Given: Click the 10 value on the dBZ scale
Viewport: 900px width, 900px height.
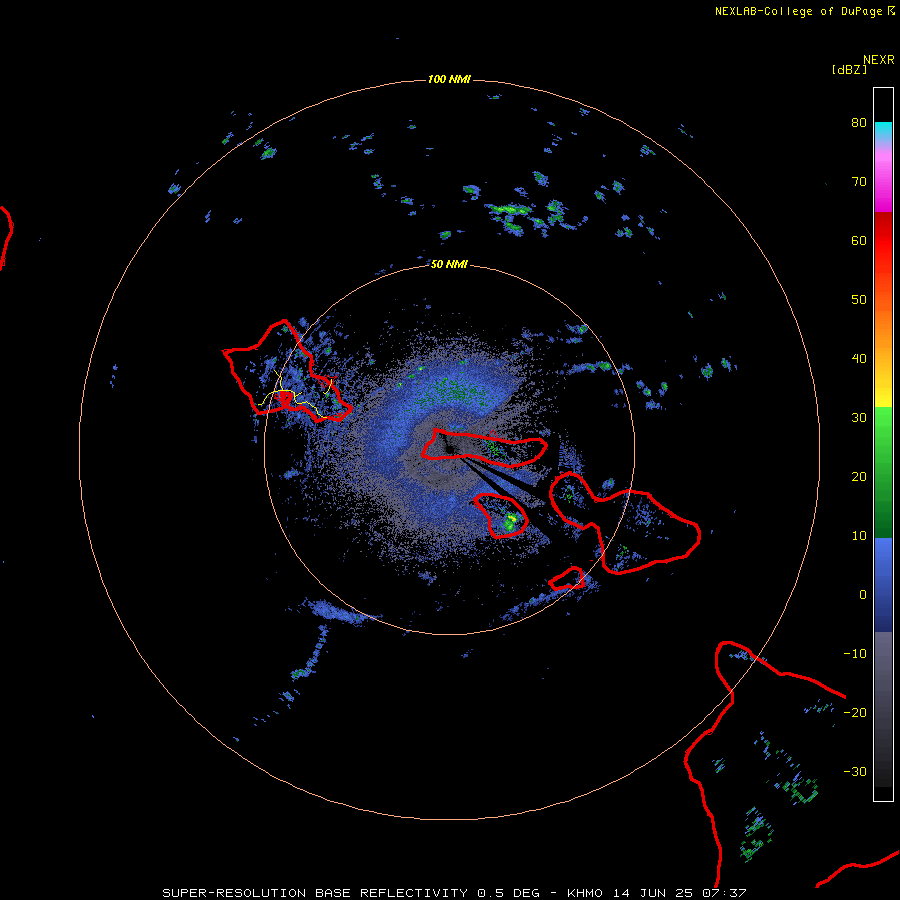Looking at the screenshot, I should click(859, 536).
